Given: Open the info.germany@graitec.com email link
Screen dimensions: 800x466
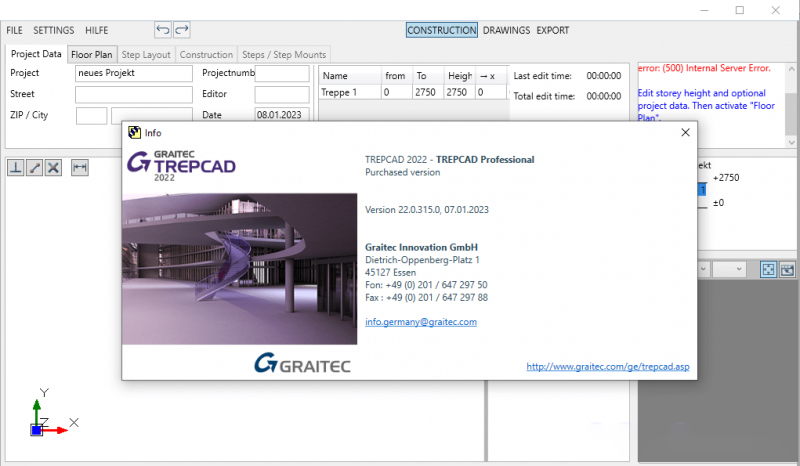Looking at the screenshot, I should tap(421, 322).
